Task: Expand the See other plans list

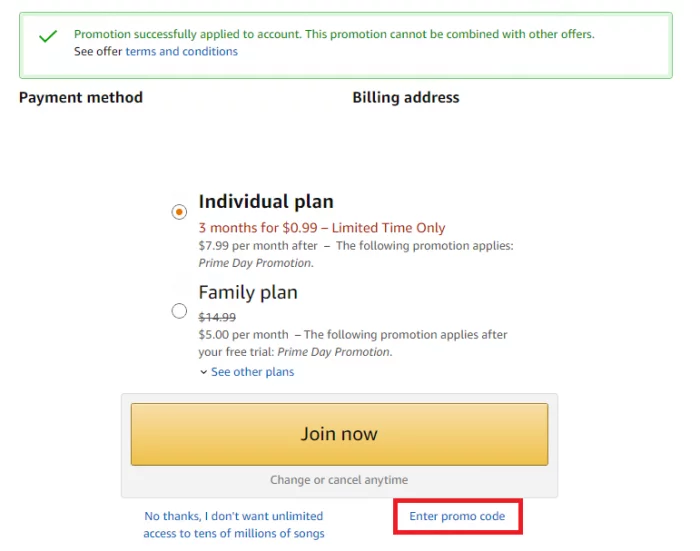Action: pyautogui.click(x=252, y=372)
